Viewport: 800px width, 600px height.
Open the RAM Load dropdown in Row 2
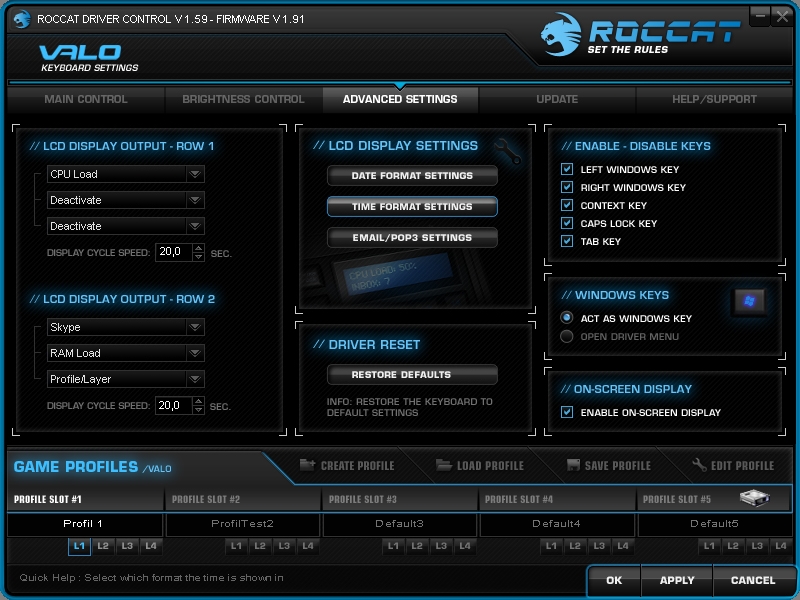[x=126, y=353]
